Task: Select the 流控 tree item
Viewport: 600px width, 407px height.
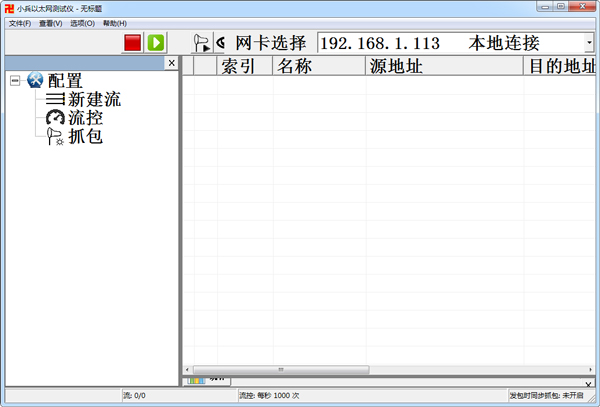Action: pos(85,117)
